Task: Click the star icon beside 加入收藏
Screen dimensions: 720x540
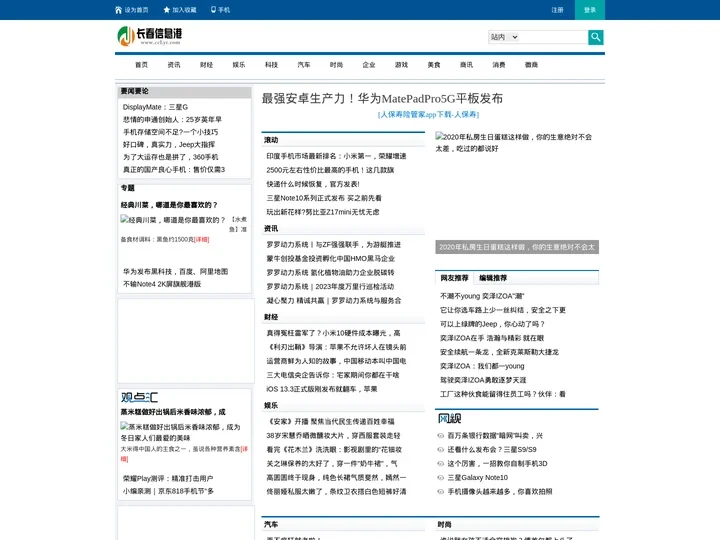Action: pos(167,10)
